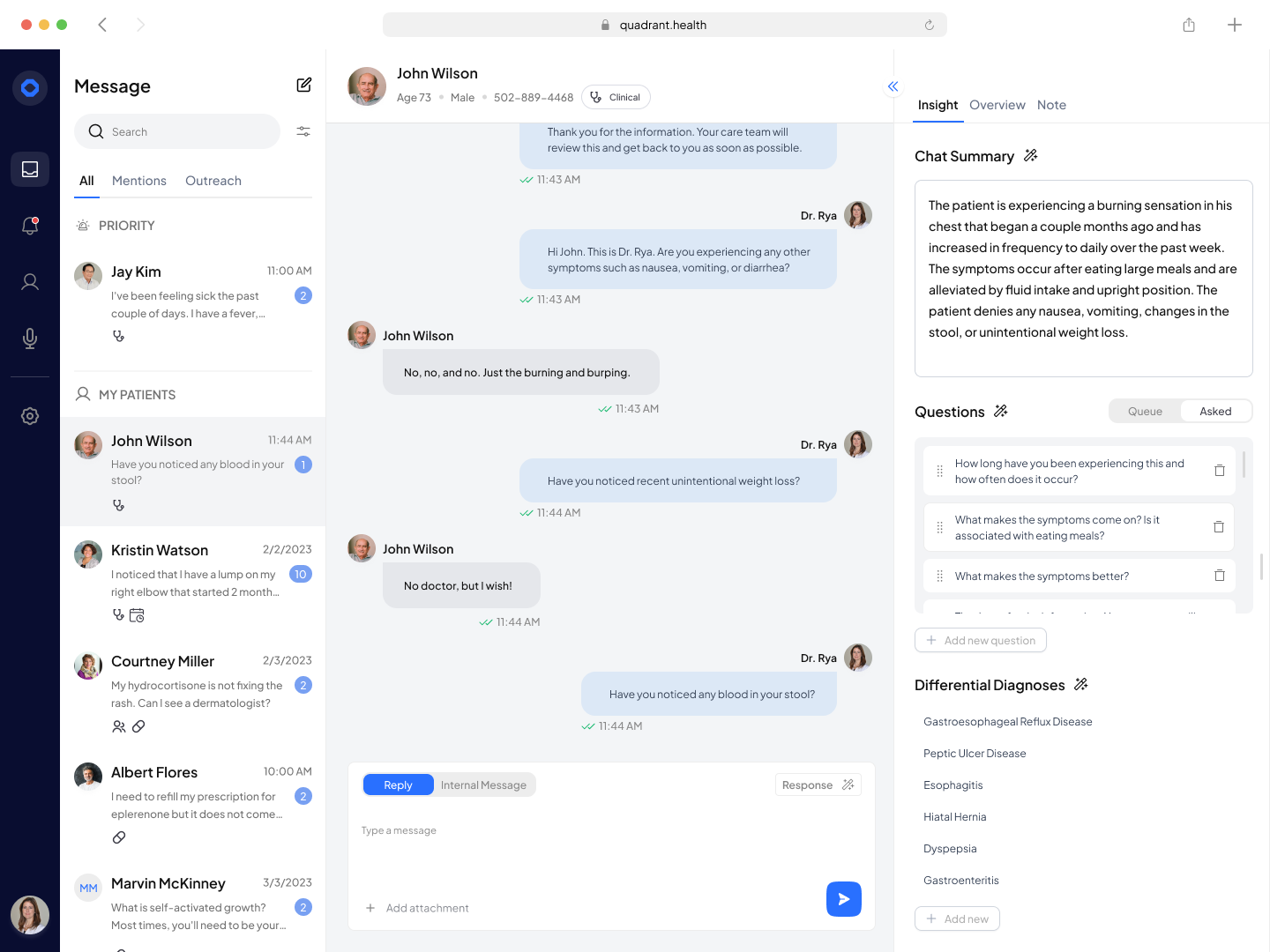Open the Clinical tag dropdown
This screenshot has height=952, width=1270.
click(x=616, y=97)
